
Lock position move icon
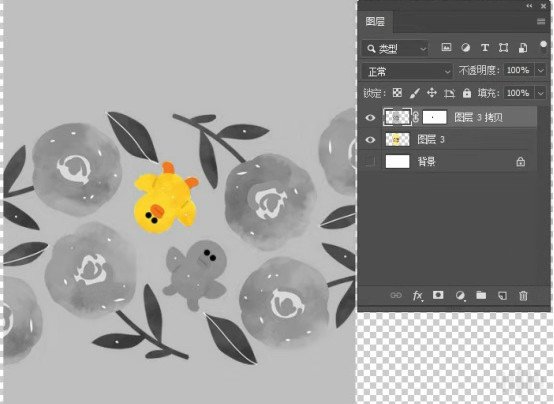[432, 93]
